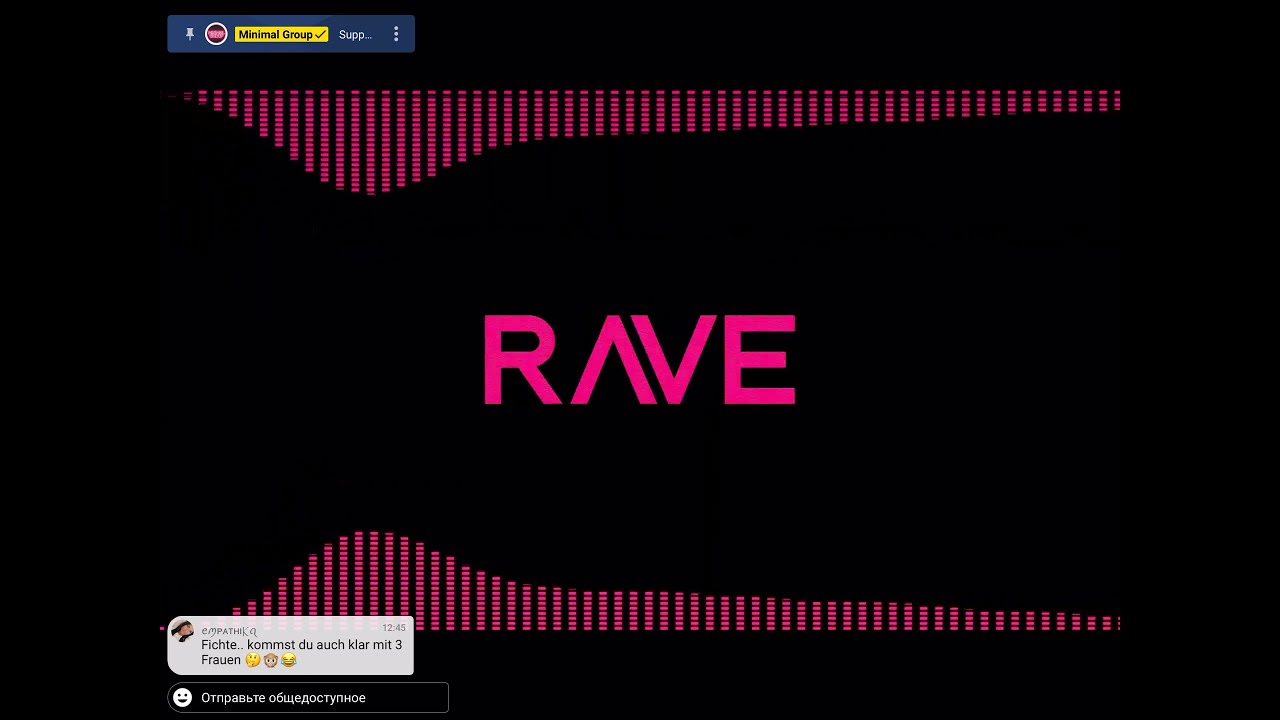Image resolution: width=1280 pixels, height=720 pixels.
Task: Select the 'Fichte.. kommst du auch klar' message
Action: tap(301, 652)
